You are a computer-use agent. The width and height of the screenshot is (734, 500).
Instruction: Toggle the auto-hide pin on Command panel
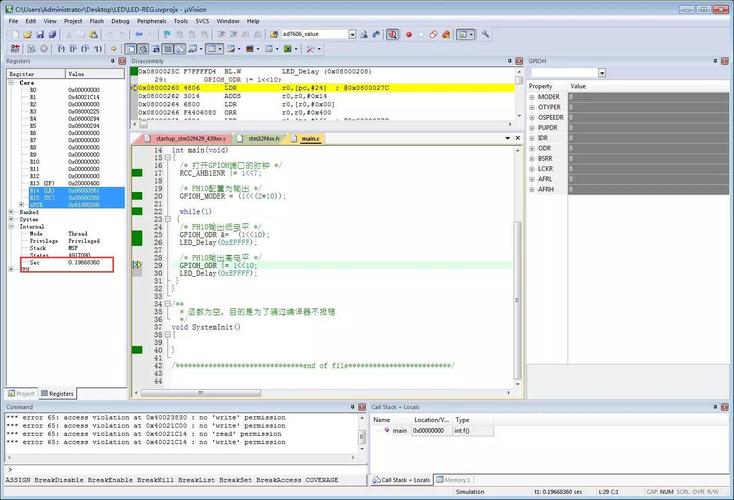[x=352, y=407]
